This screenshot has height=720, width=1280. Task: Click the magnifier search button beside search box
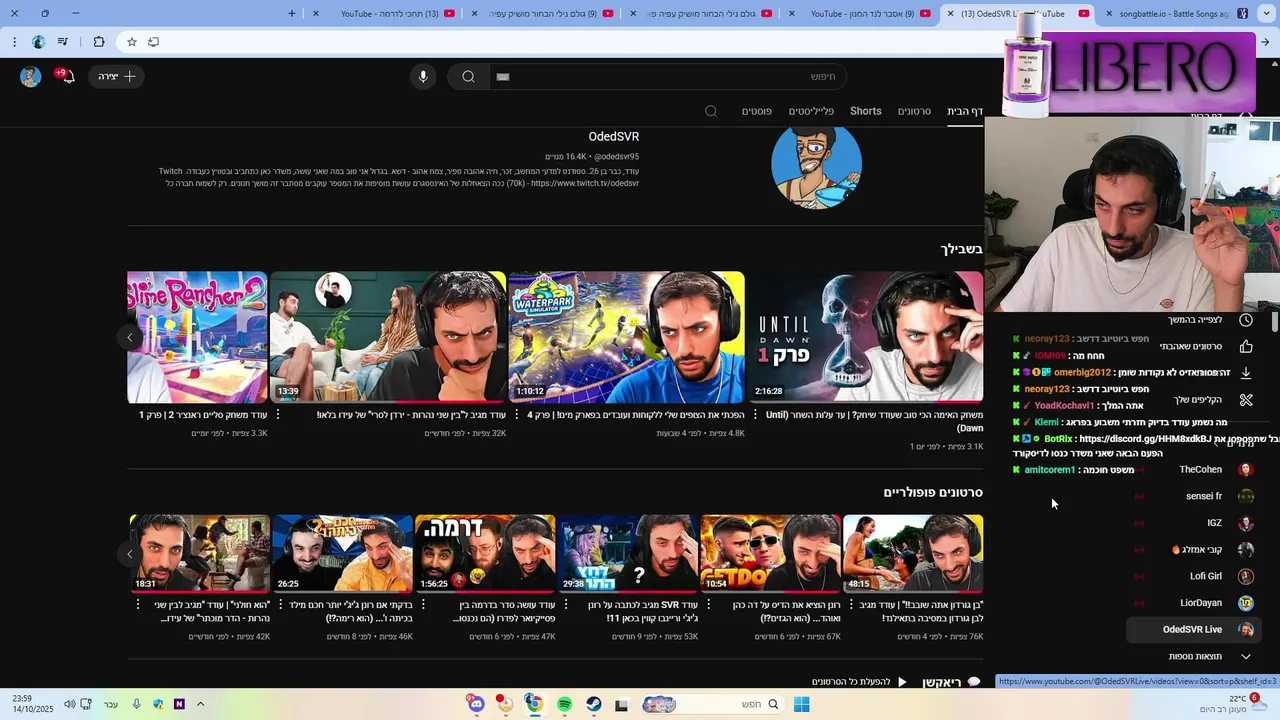tap(468, 77)
